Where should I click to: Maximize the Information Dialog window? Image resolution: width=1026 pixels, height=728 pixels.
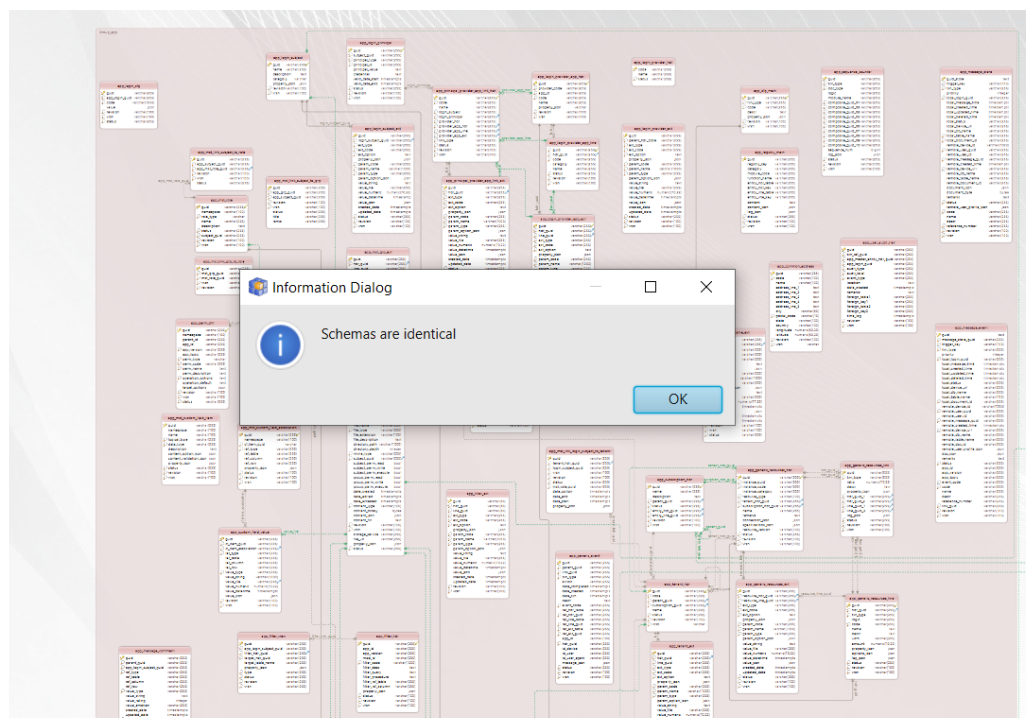tap(650, 287)
